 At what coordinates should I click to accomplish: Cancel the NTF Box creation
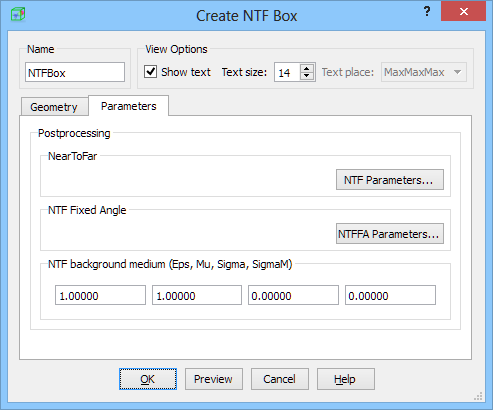tap(280, 379)
